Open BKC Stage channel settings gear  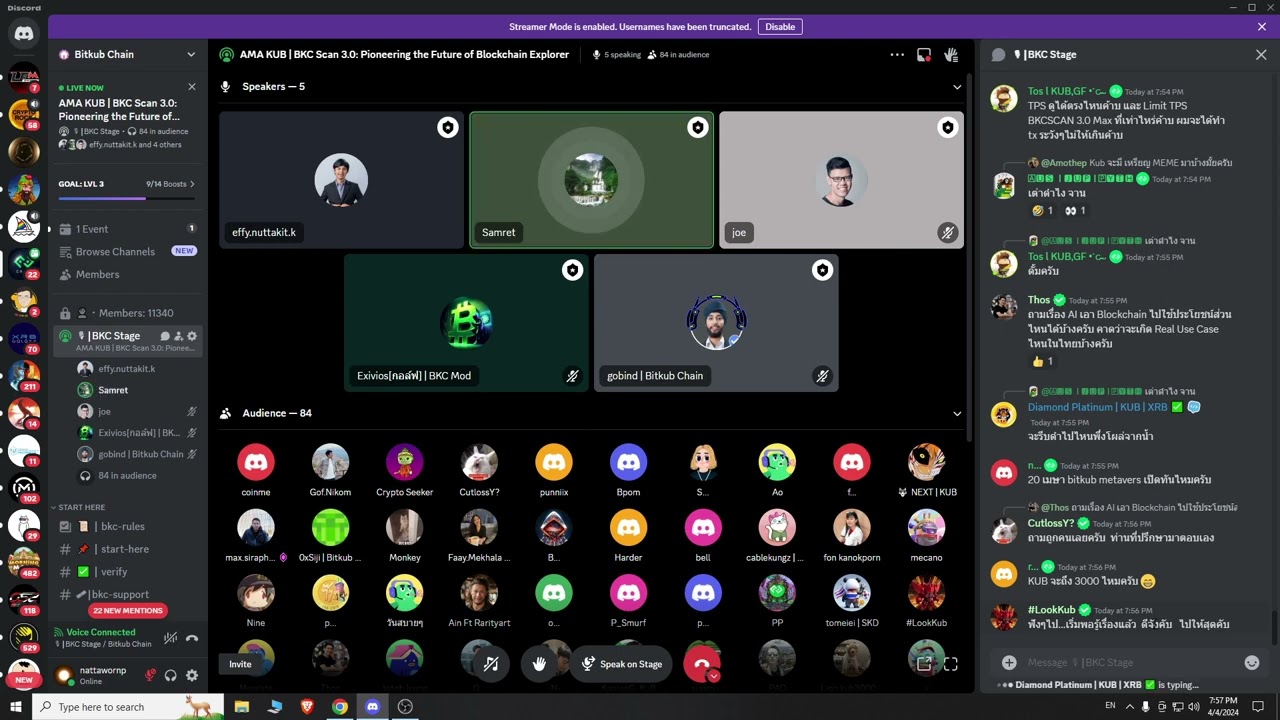click(192, 336)
